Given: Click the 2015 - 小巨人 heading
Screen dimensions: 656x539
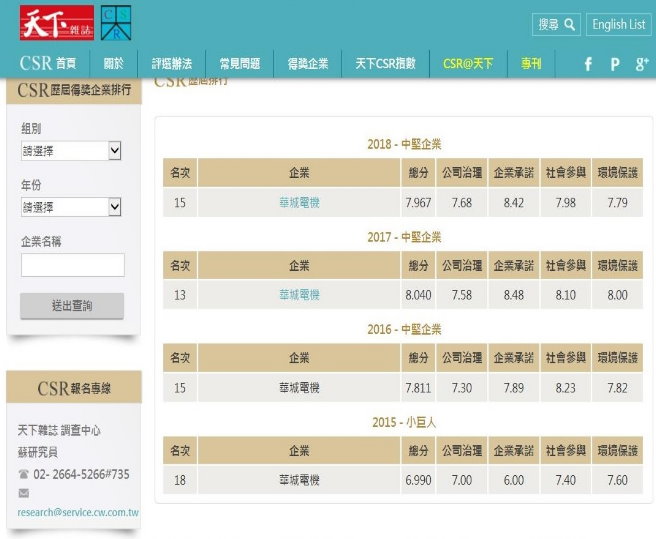Looking at the screenshot, I should pos(404,422).
